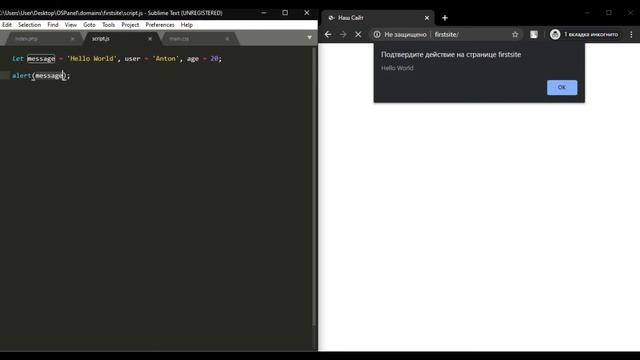Open the Edit menu in Sublime Text
640x360 pixels.
[7, 25]
